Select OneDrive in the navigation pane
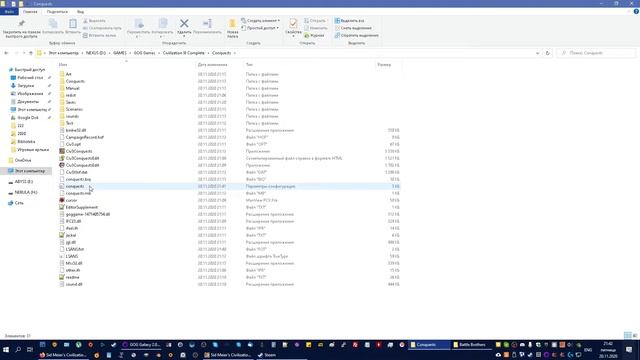Viewport: 640px width, 360px height. tap(23, 160)
